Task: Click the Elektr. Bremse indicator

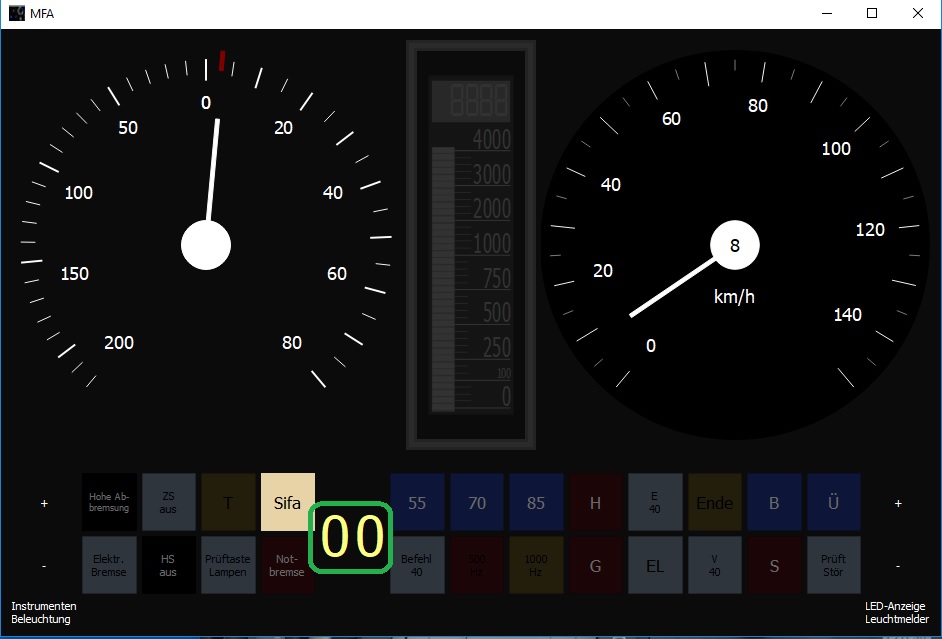Action: (x=109, y=565)
